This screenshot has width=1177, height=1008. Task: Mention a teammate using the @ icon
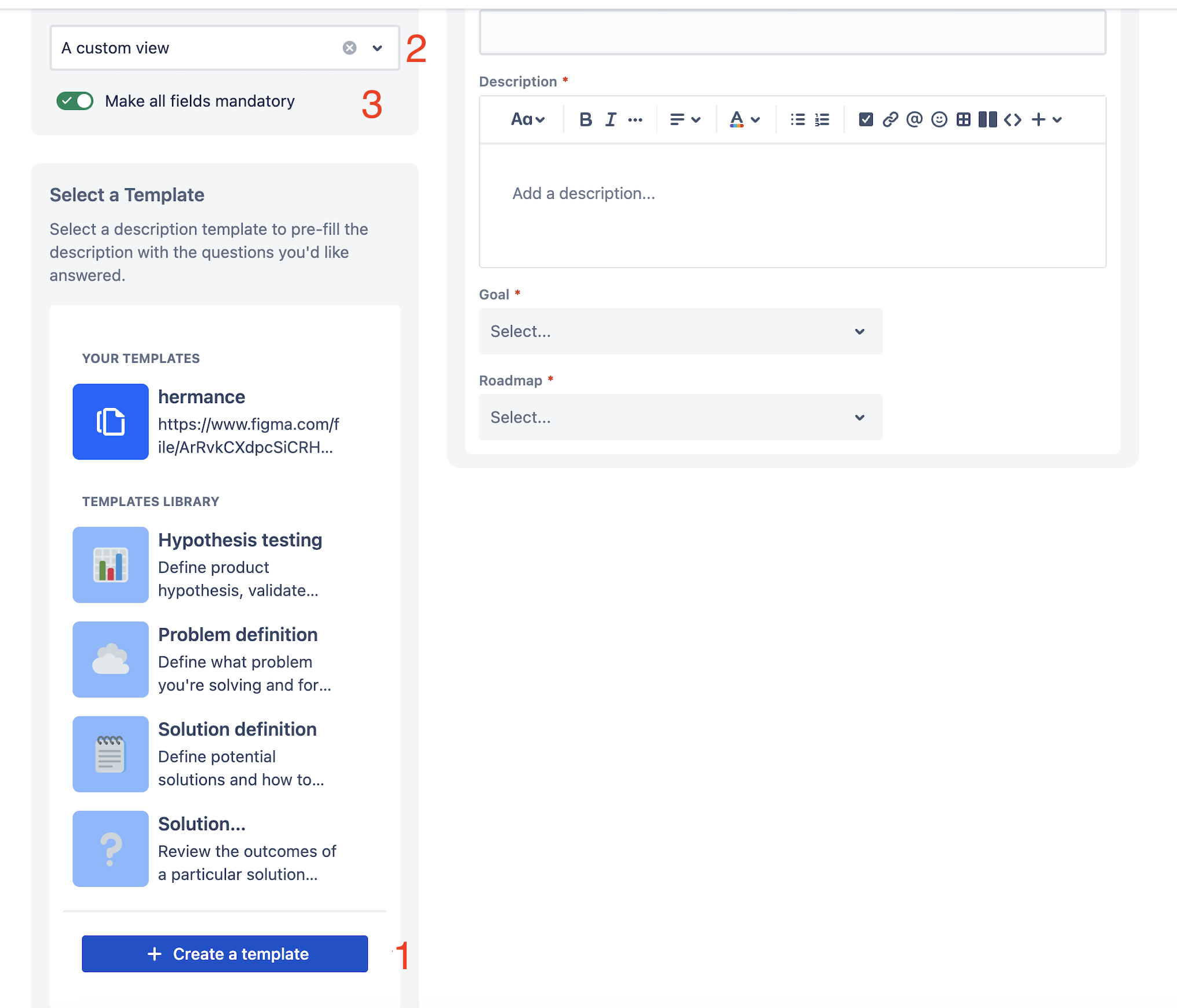[x=913, y=119]
